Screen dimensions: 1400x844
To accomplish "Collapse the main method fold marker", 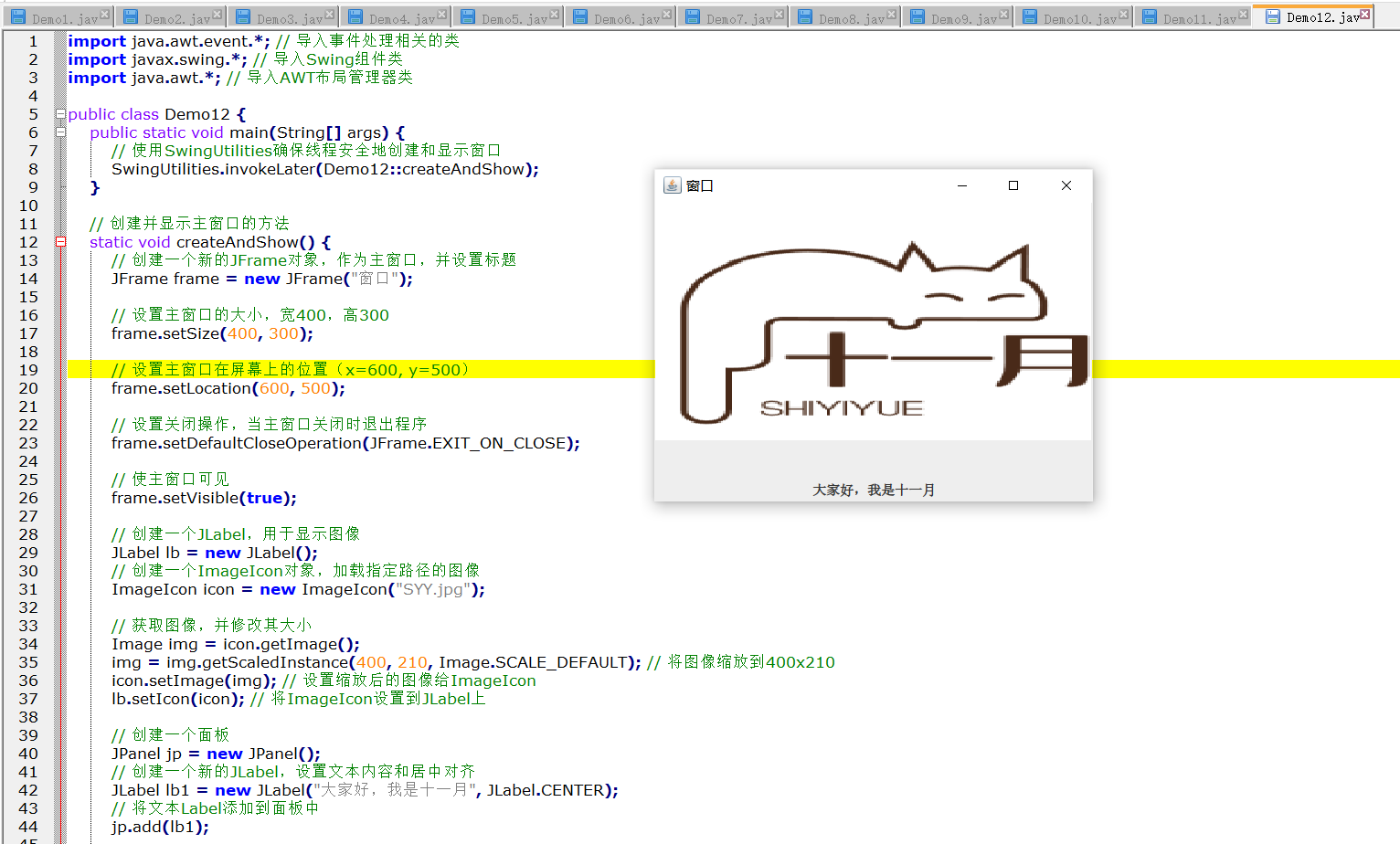I will pos(60,132).
